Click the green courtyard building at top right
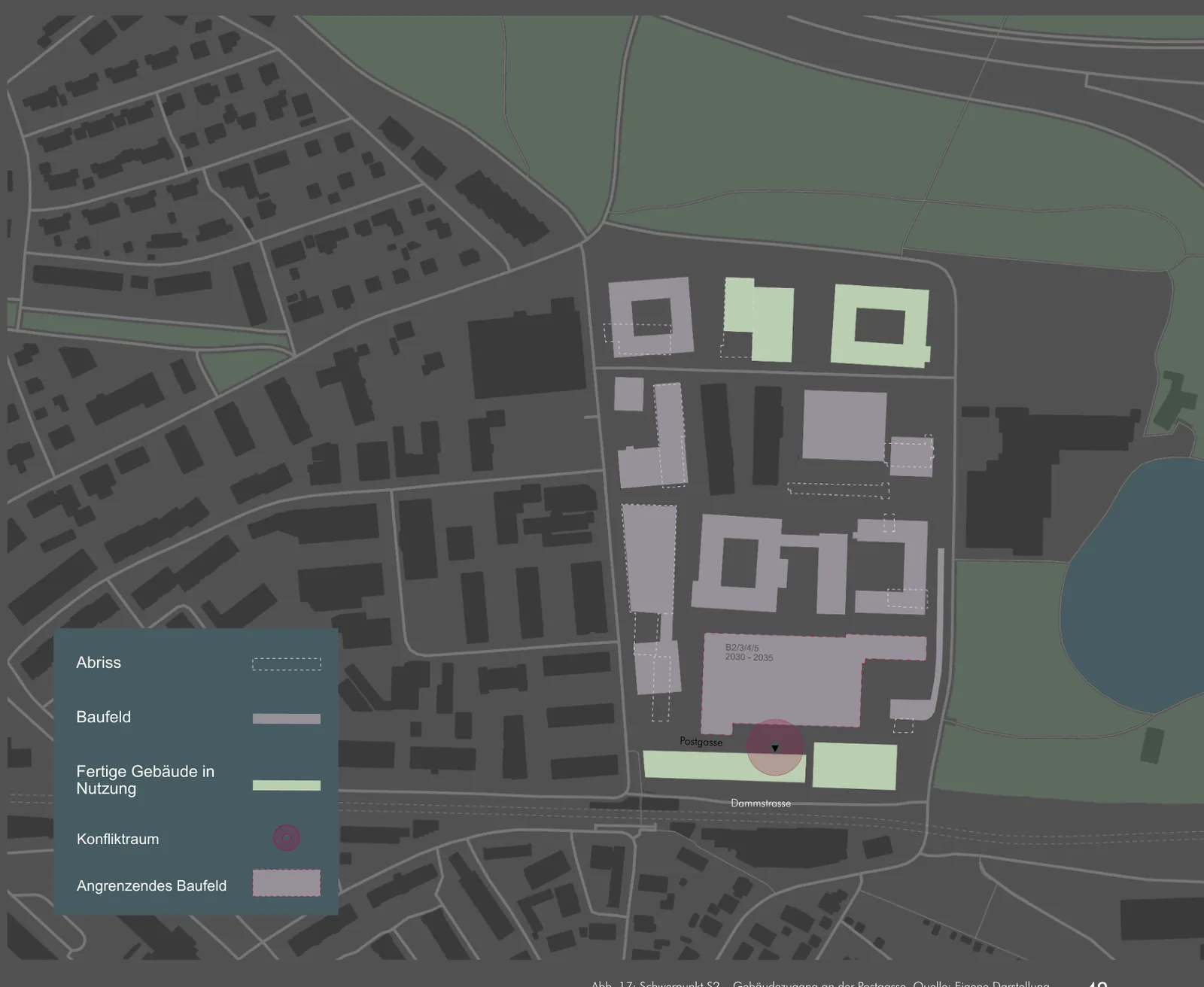The height and width of the screenshot is (987, 1204). tap(880, 326)
